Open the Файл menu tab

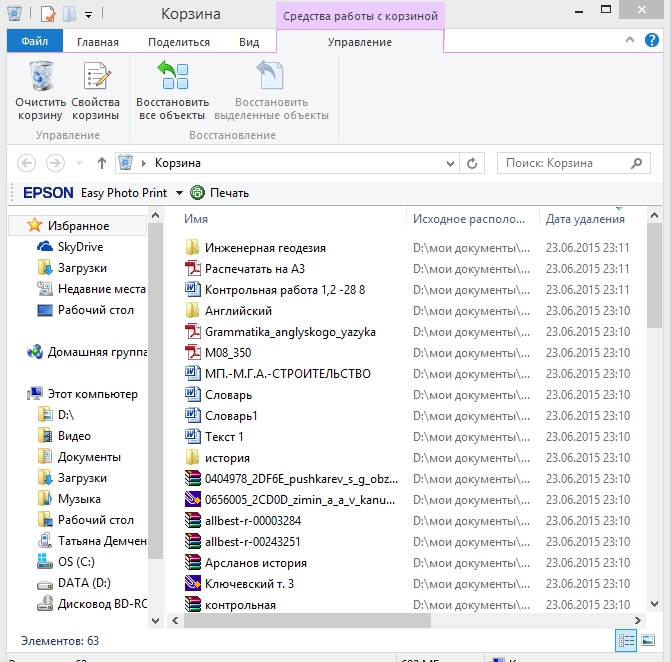[34, 42]
